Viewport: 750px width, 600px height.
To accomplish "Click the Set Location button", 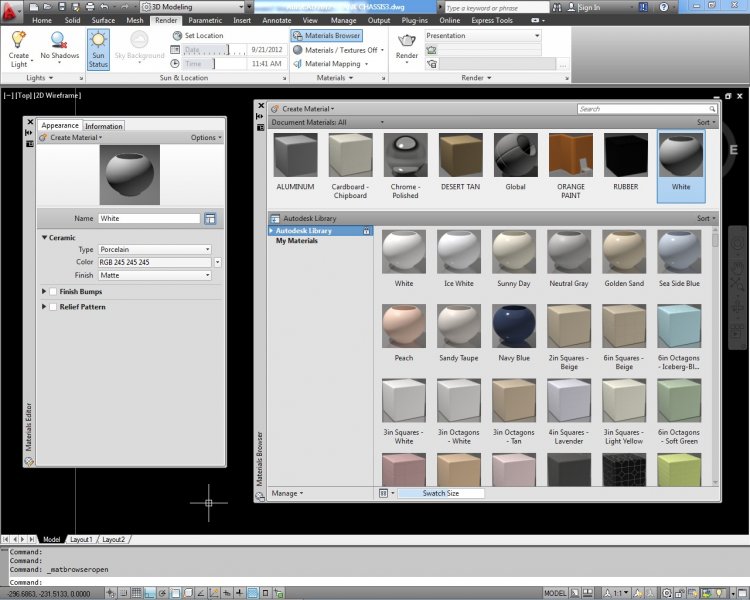I will click(x=199, y=35).
